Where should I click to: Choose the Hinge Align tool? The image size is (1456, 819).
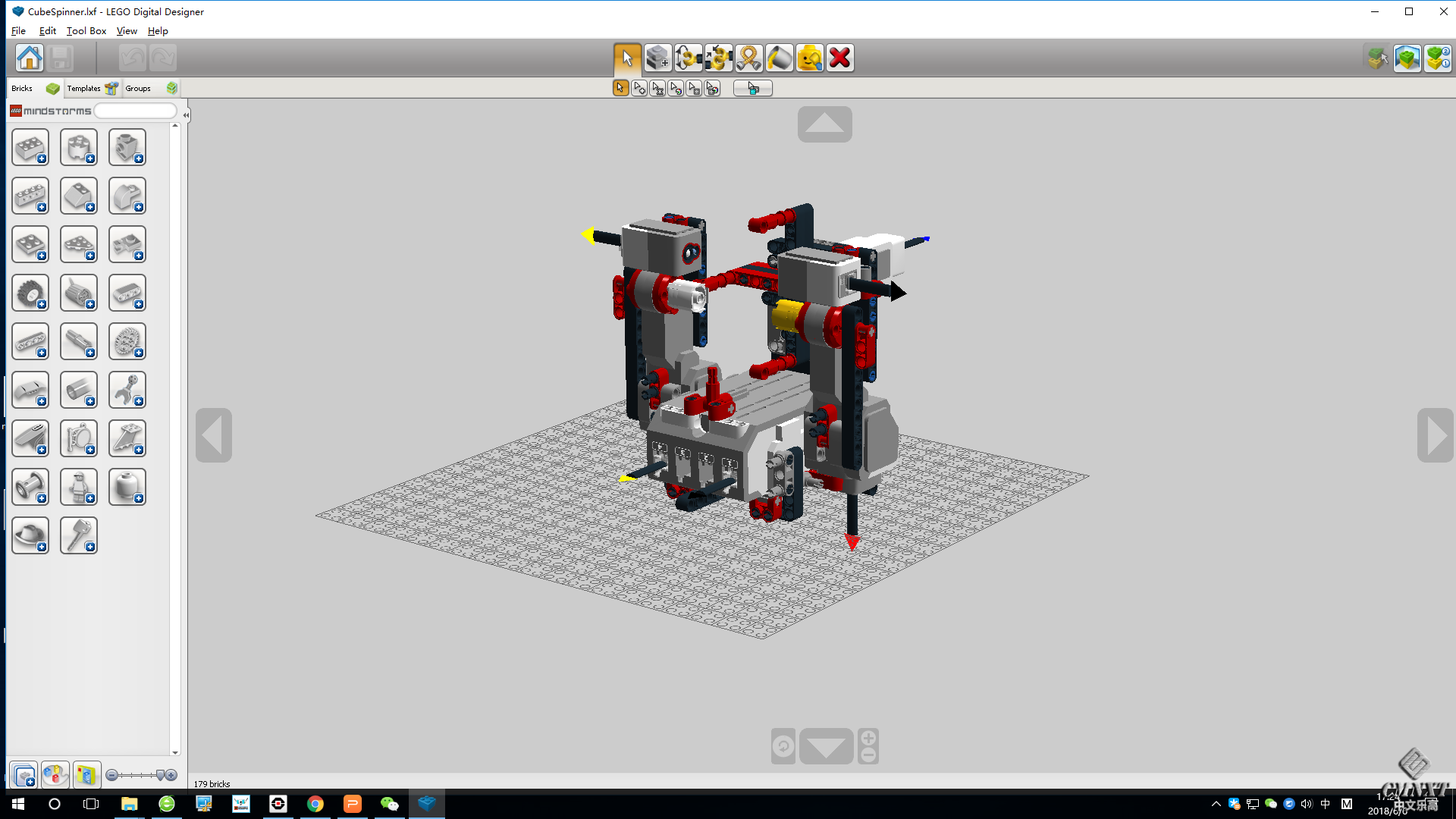718,58
